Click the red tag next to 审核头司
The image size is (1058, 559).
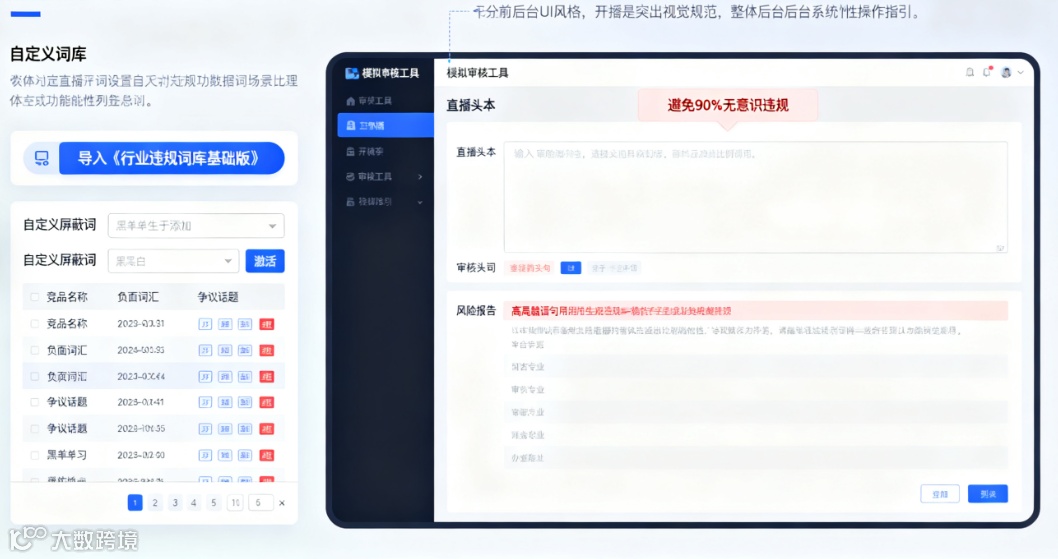point(530,268)
